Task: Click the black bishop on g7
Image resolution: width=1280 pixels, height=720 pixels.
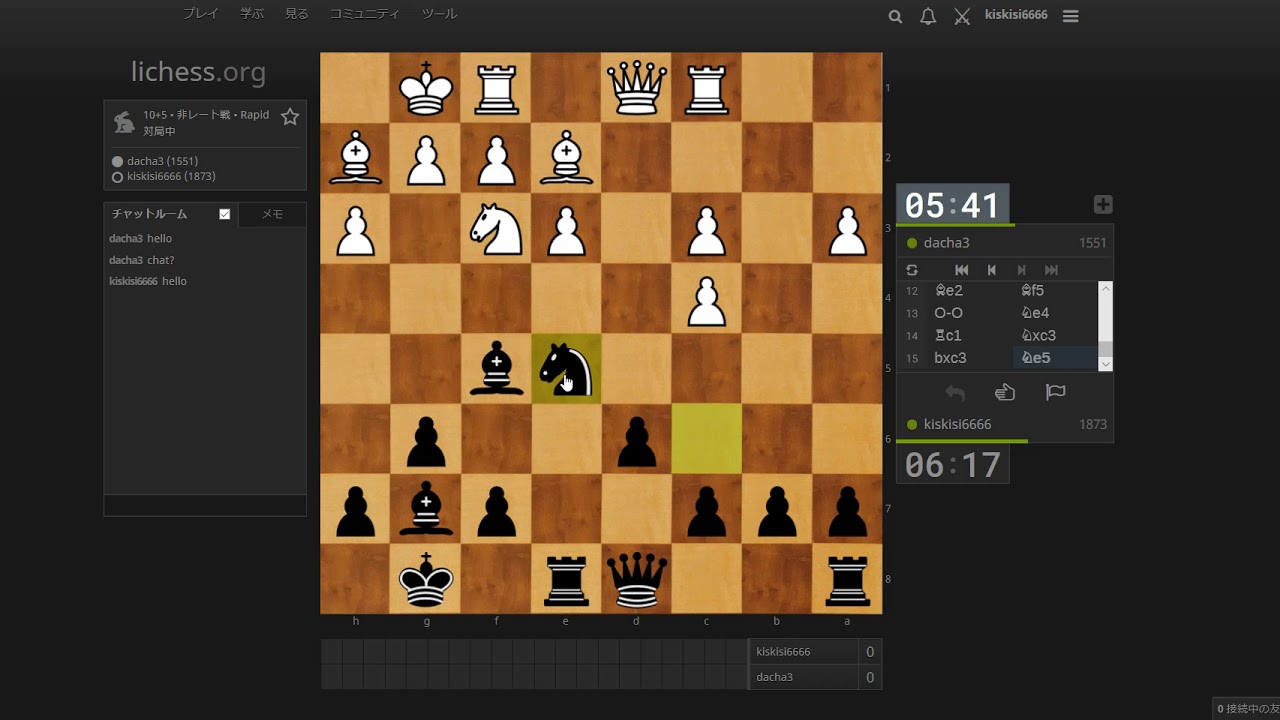Action: pos(426,509)
